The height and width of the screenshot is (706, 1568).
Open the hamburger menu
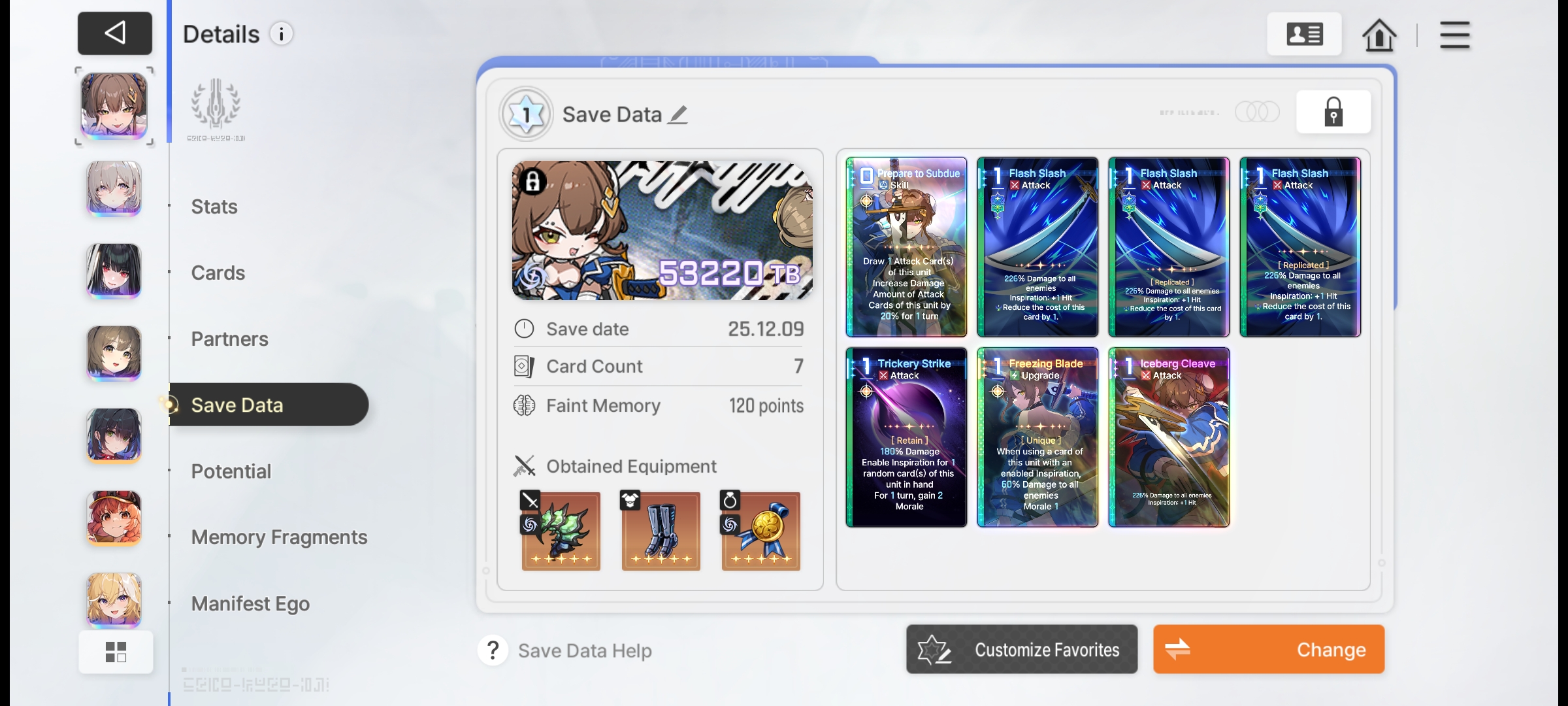(x=1454, y=35)
